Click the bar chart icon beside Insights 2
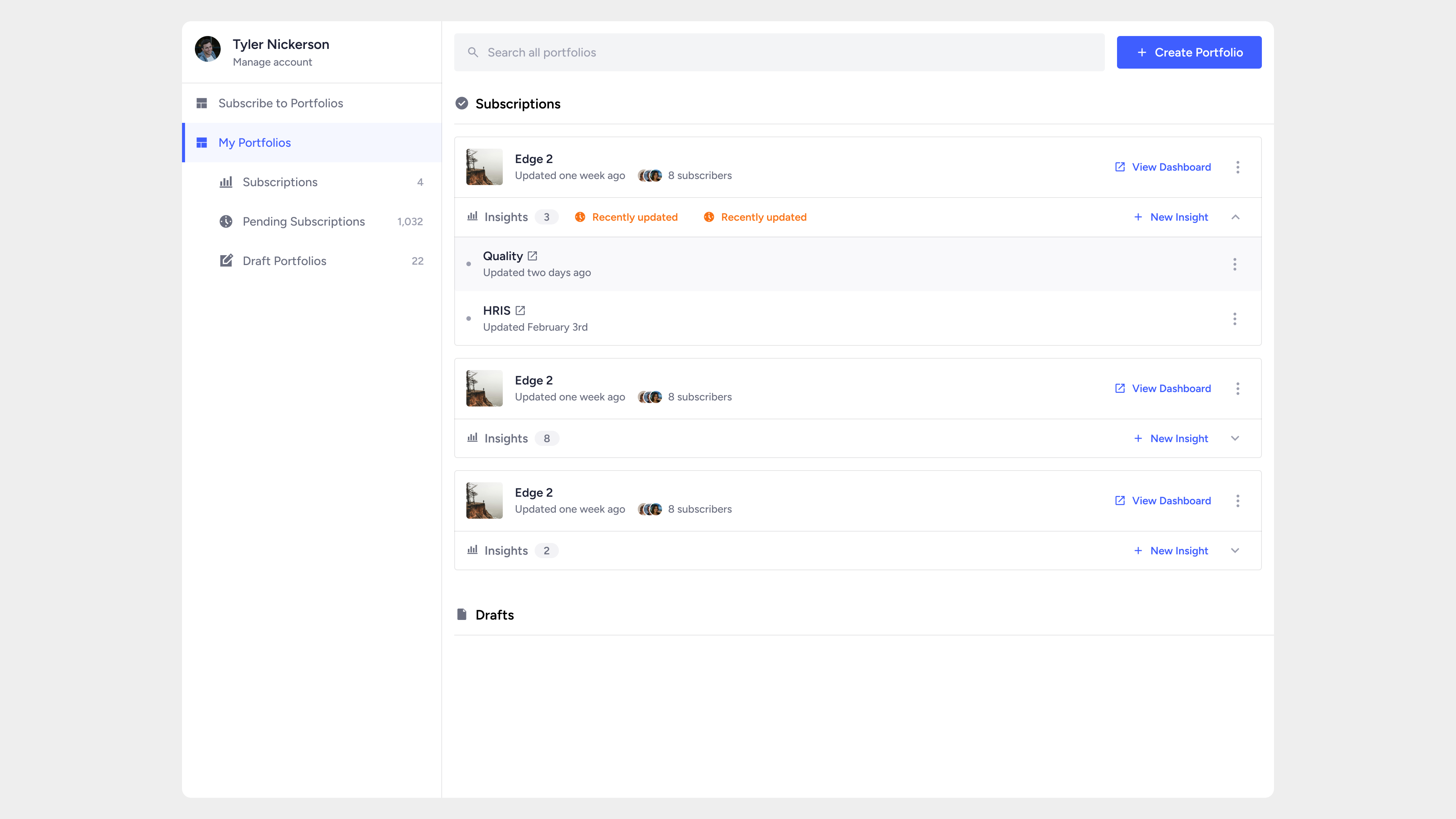Image resolution: width=1456 pixels, height=819 pixels. tap(472, 550)
